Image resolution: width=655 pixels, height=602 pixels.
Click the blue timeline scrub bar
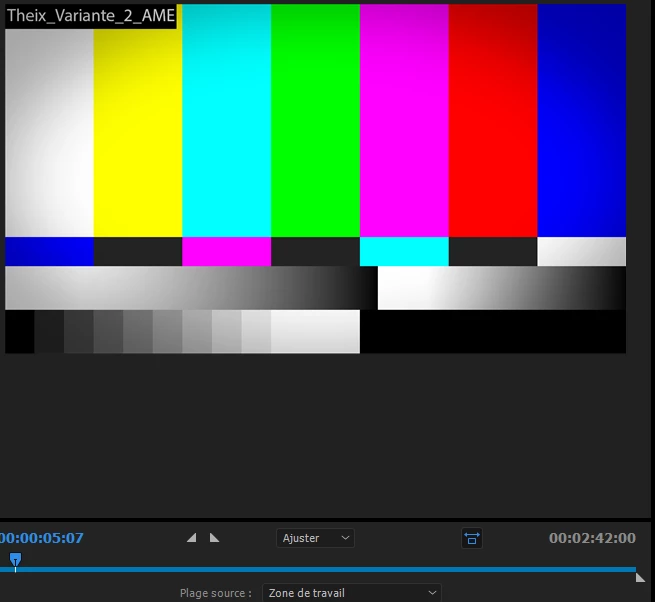(x=318, y=569)
